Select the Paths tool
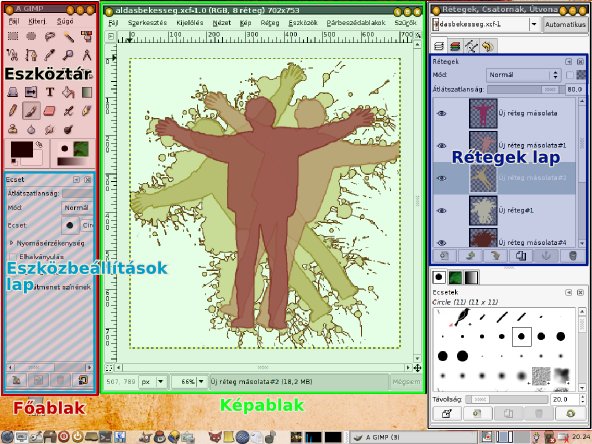 tap(31, 55)
